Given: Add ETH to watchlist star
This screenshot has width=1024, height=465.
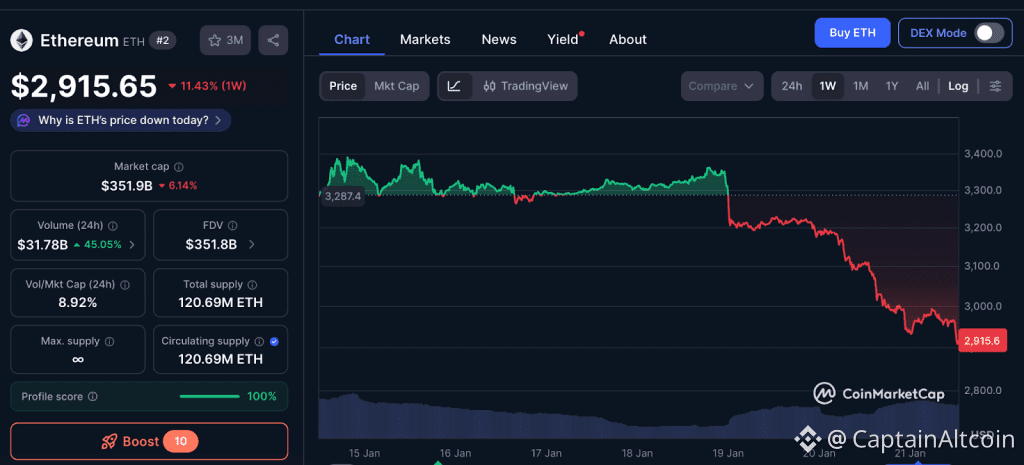Looking at the screenshot, I should [x=215, y=40].
